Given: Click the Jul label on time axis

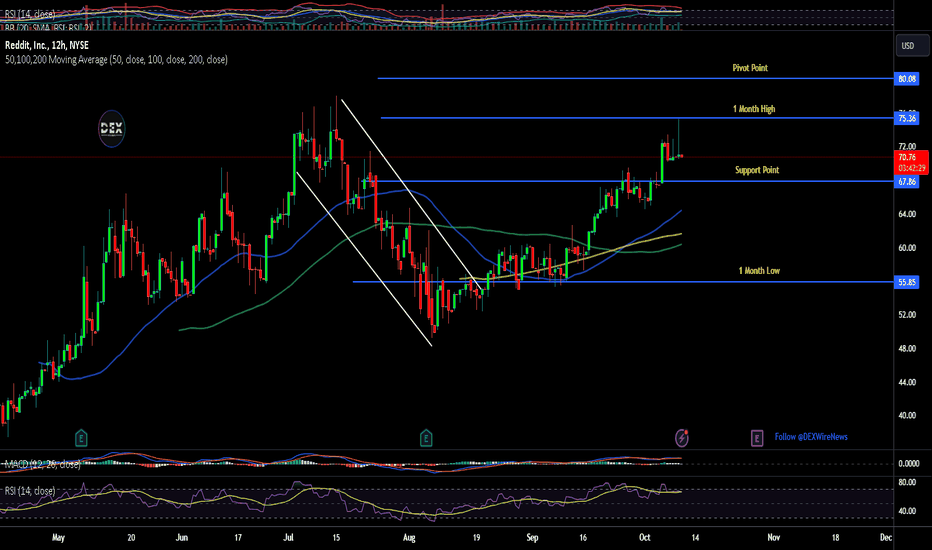Looking at the screenshot, I should click(x=288, y=538).
